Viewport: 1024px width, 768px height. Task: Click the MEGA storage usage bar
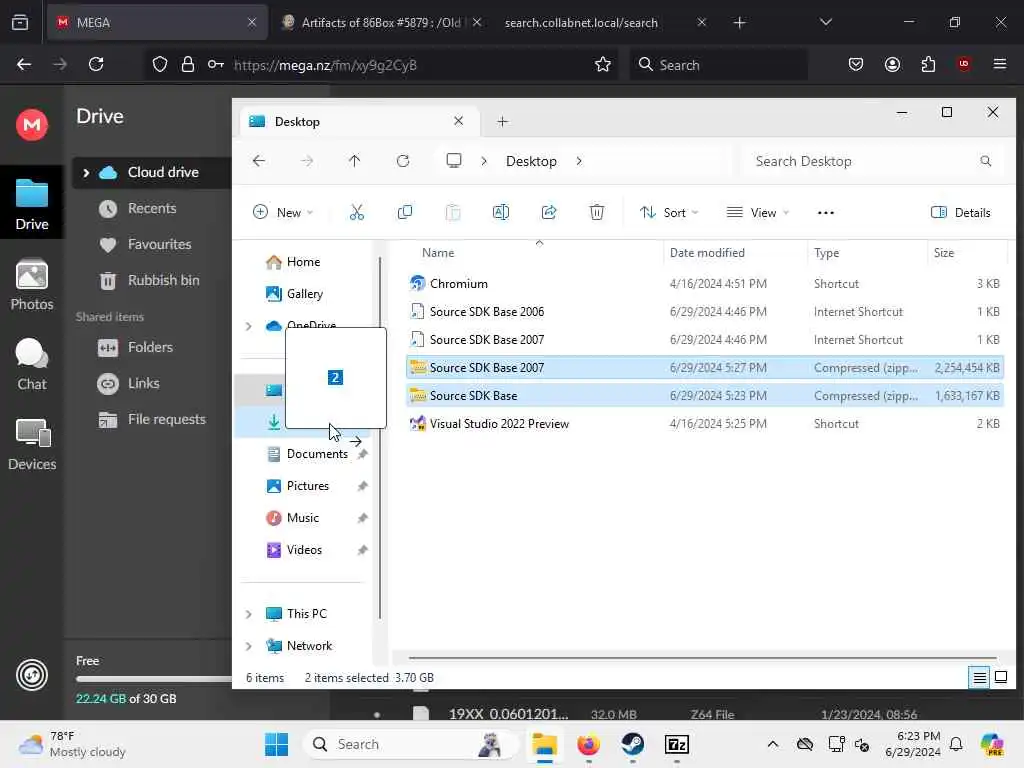coord(154,679)
